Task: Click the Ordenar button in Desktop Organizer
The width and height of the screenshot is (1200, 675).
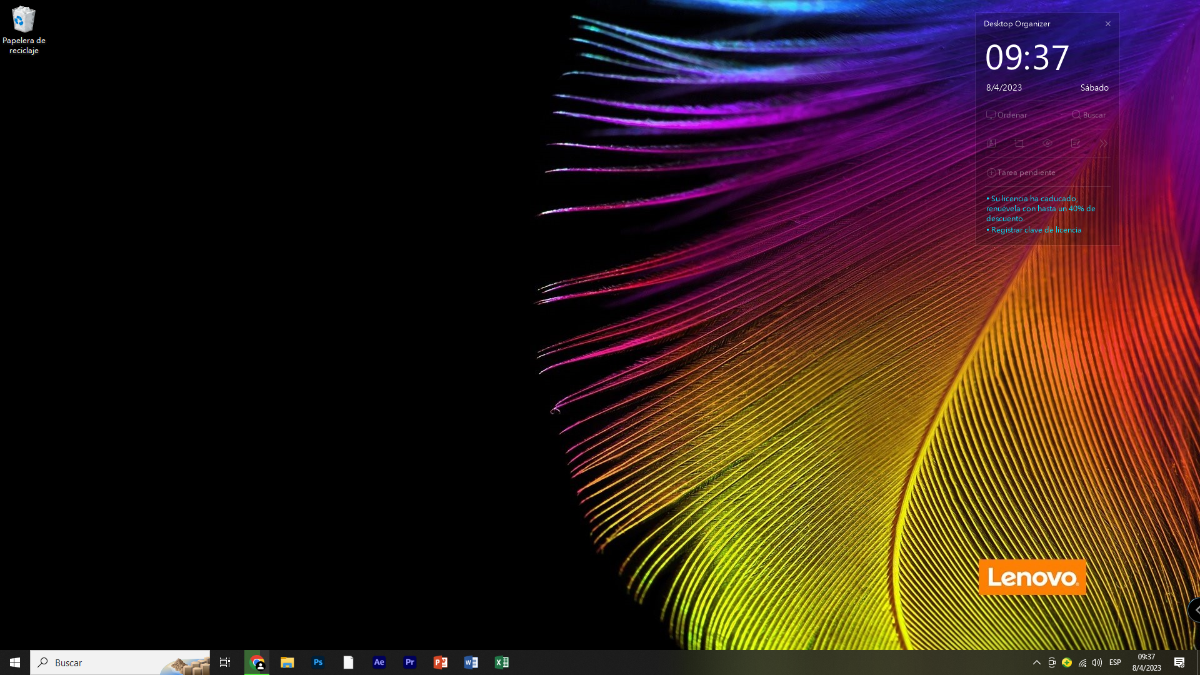Action: tap(1007, 115)
